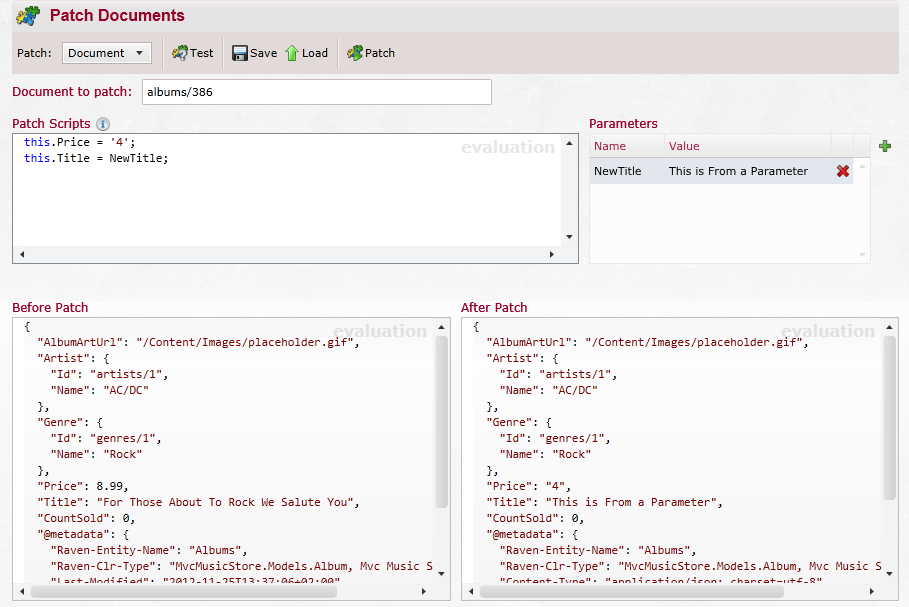Click Patch Scripts editor scroll up arrow
This screenshot has height=607, width=909.
coord(569,143)
